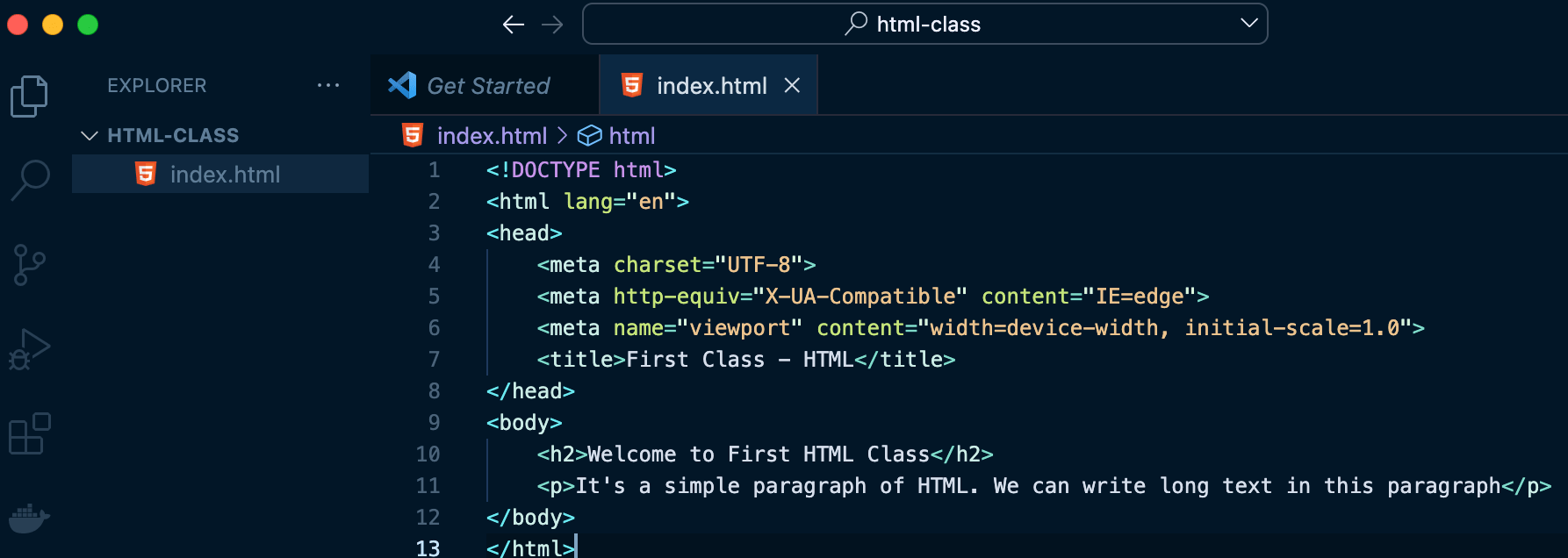Click the http-equiv="X-UA-Compatible" attribute
The height and width of the screenshot is (558, 1568).
[x=790, y=296]
